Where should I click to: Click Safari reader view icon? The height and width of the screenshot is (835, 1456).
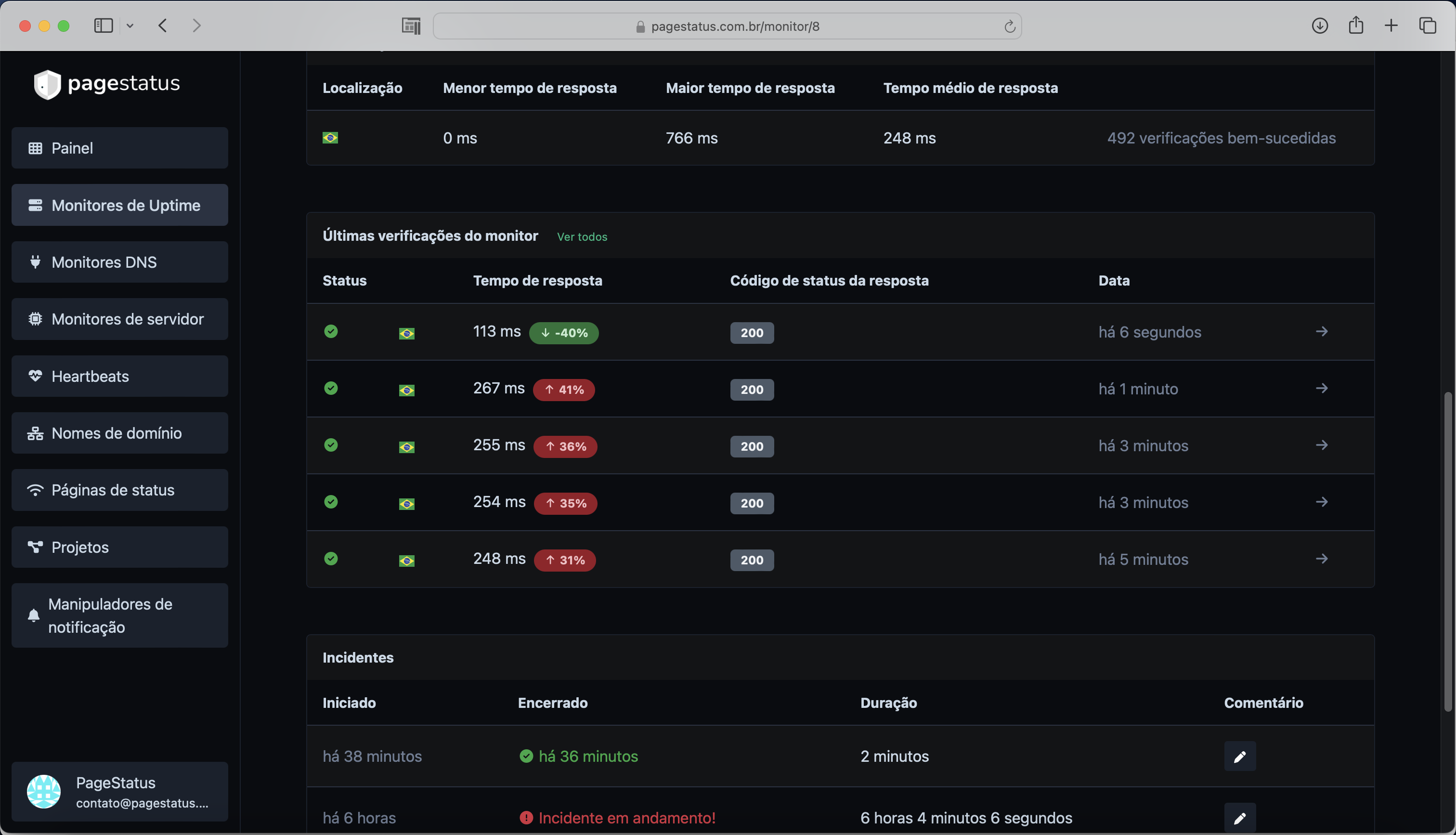coord(411,26)
